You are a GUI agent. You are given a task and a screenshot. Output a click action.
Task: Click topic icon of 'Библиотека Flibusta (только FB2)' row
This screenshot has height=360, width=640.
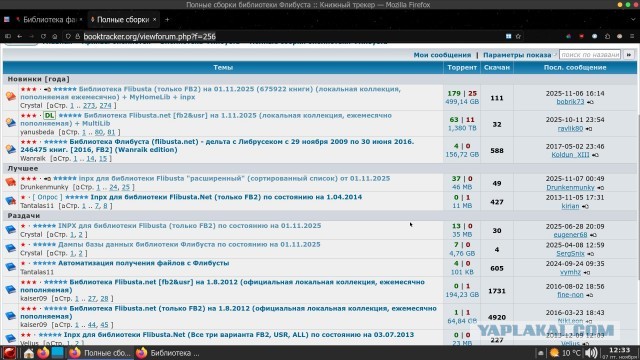pos(11,96)
